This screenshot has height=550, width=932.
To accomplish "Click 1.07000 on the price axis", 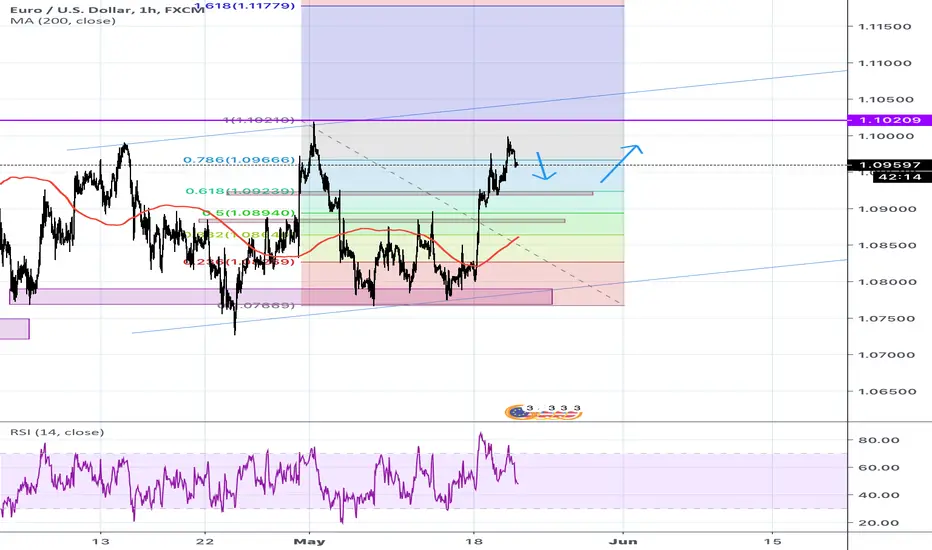I will pos(884,355).
